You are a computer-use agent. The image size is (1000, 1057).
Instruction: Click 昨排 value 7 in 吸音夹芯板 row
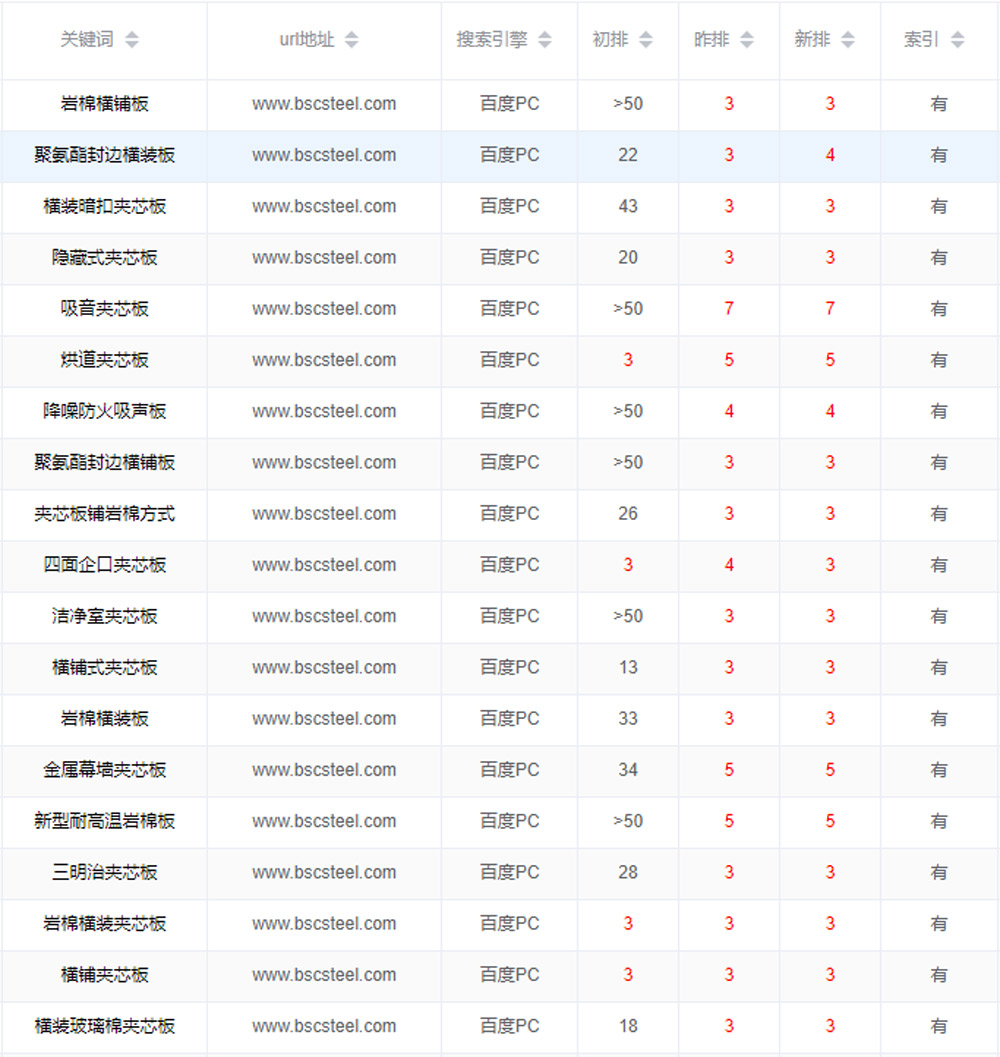coord(729,309)
